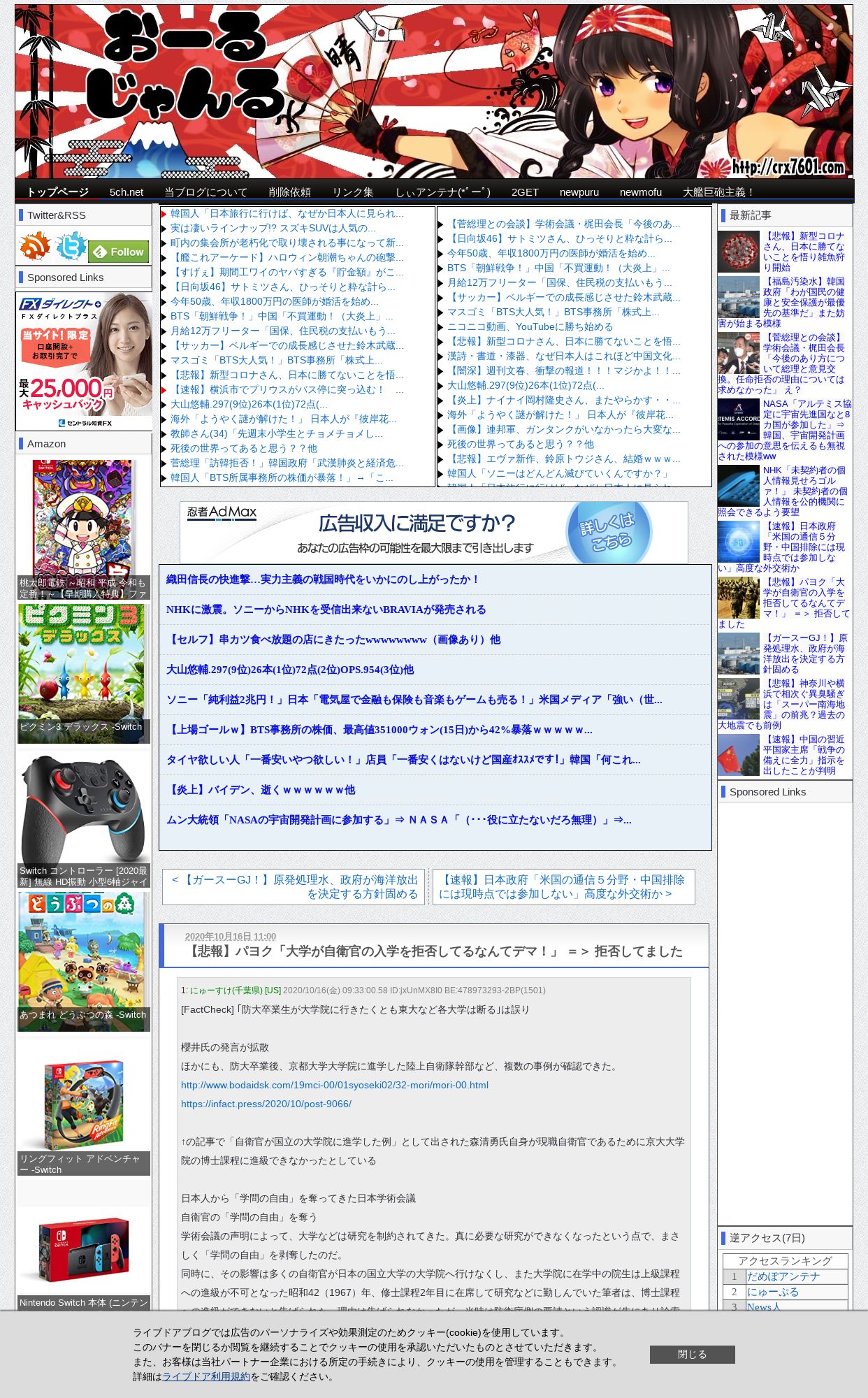Open だめぽアンテナ in access ranking
The height and width of the screenshot is (1398, 868).
pos(783,1276)
